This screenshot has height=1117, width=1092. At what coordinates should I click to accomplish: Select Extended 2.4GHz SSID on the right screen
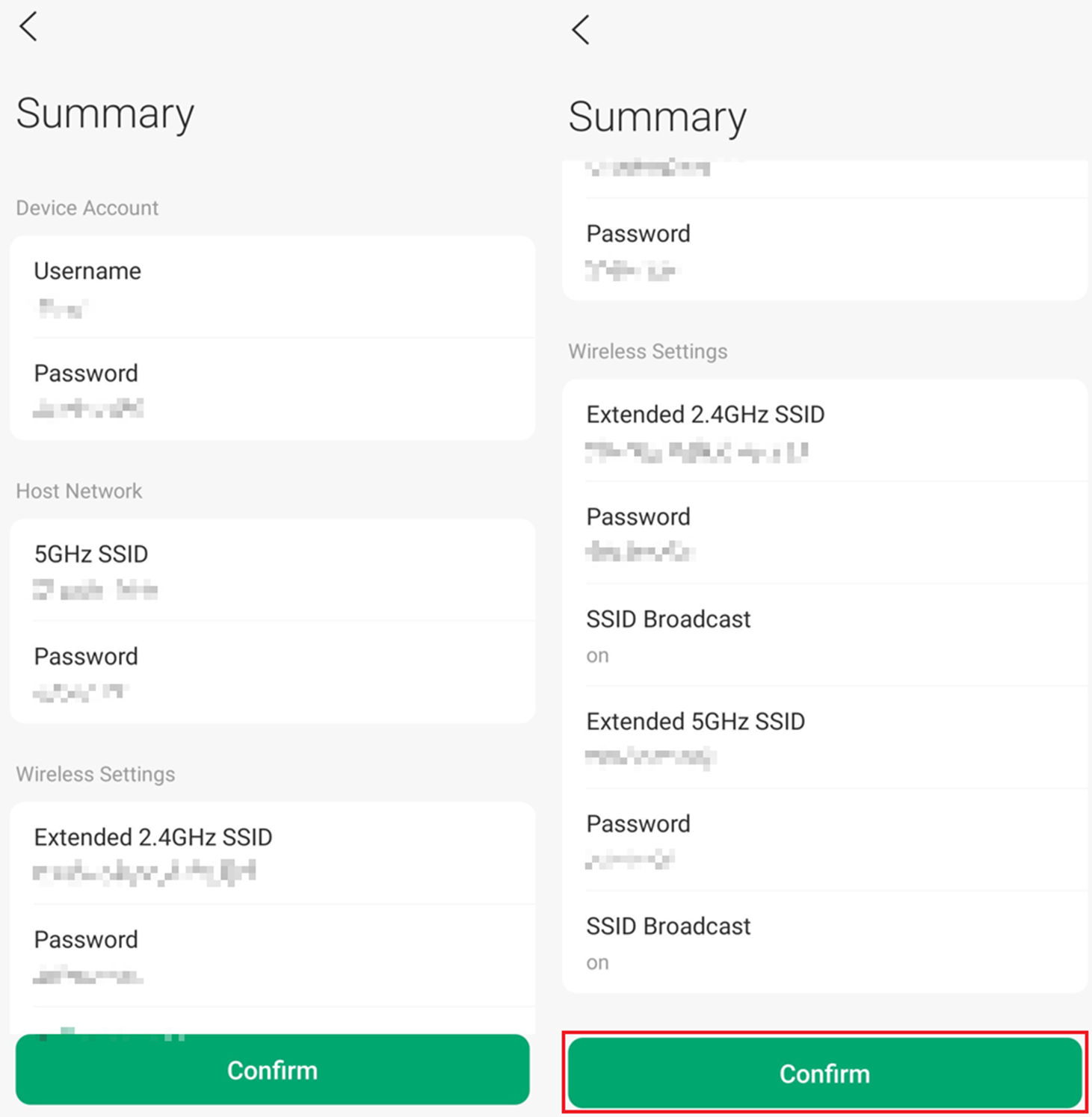coord(824,431)
